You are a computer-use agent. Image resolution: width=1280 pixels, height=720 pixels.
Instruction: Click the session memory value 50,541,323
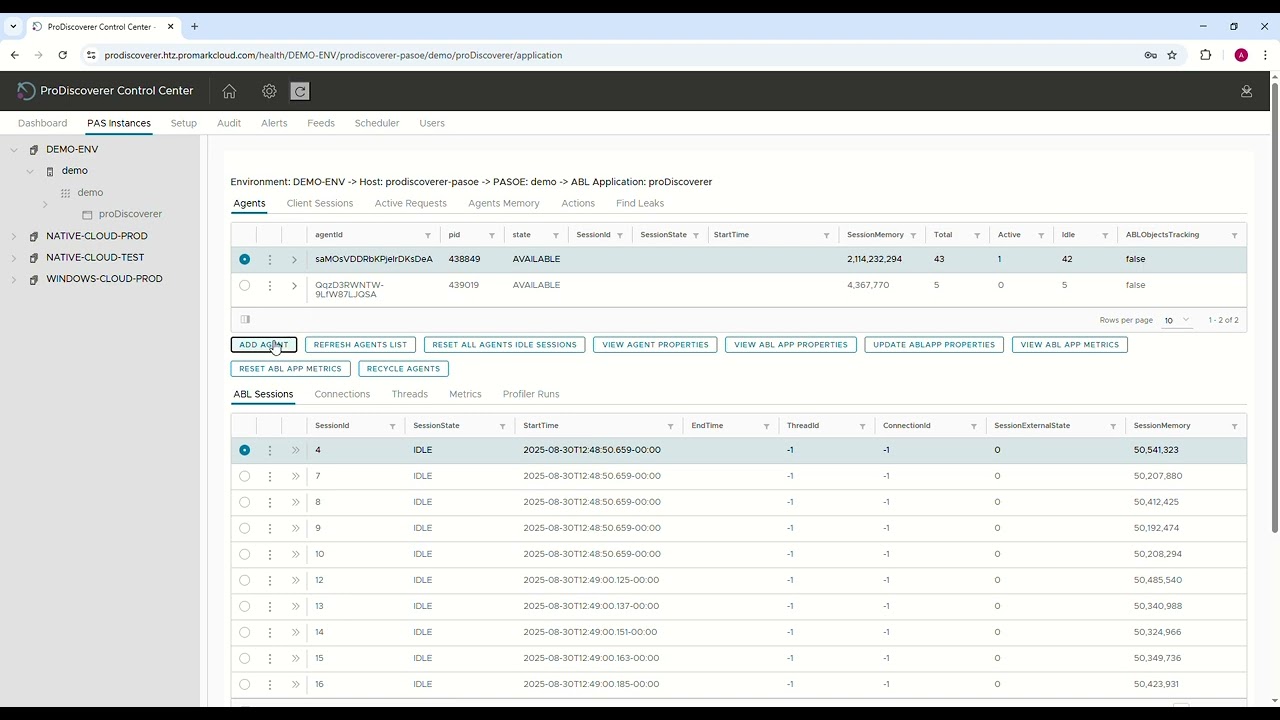pyautogui.click(x=1156, y=450)
